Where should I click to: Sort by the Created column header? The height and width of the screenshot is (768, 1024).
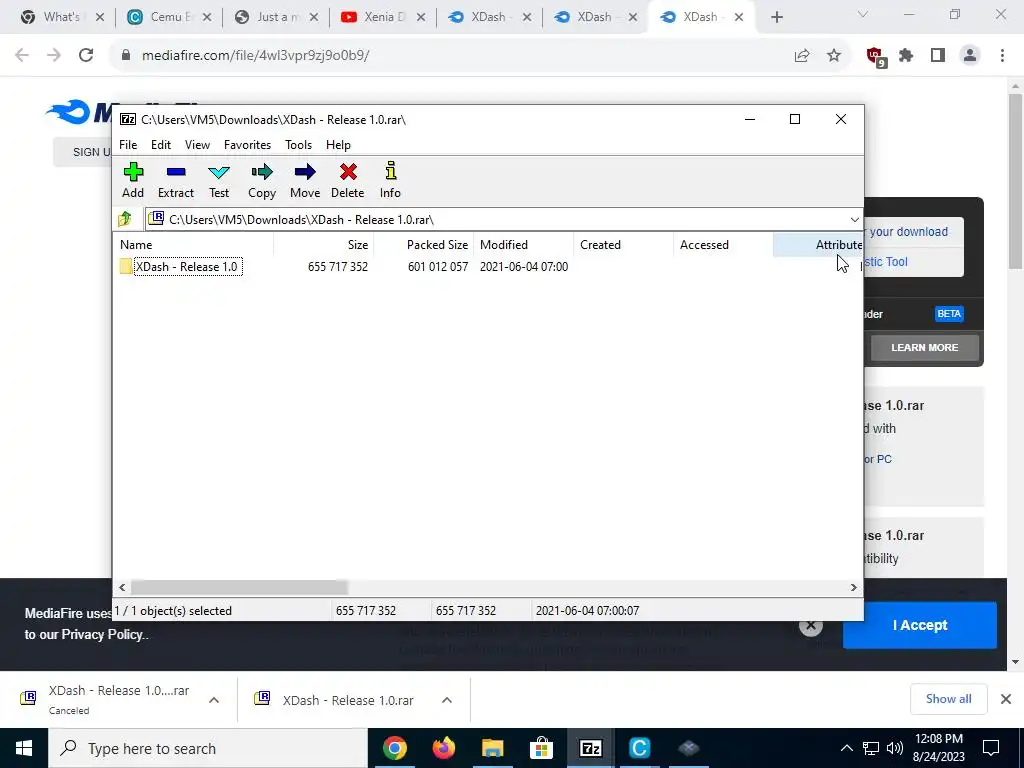pos(624,245)
